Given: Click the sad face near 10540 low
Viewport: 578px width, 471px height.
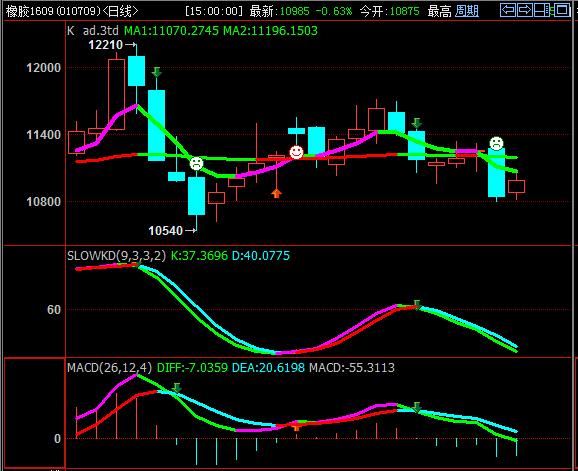Looking at the screenshot, I should (x=196, y=163).
